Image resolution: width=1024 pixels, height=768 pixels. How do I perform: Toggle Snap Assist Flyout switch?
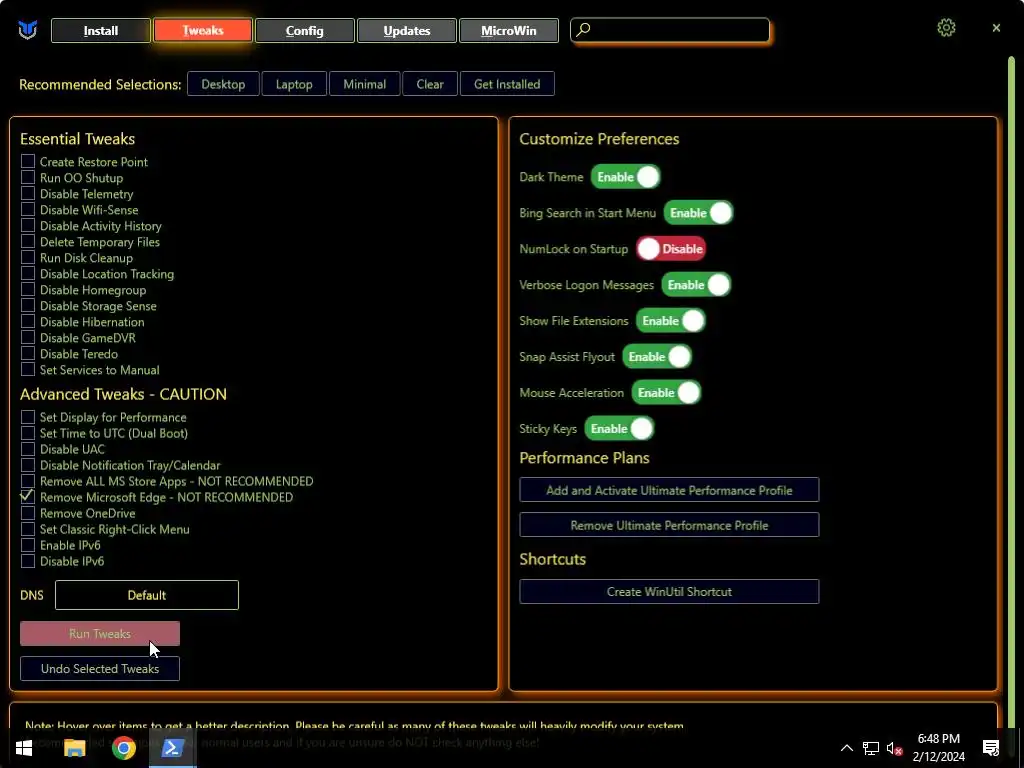point(657,357)
